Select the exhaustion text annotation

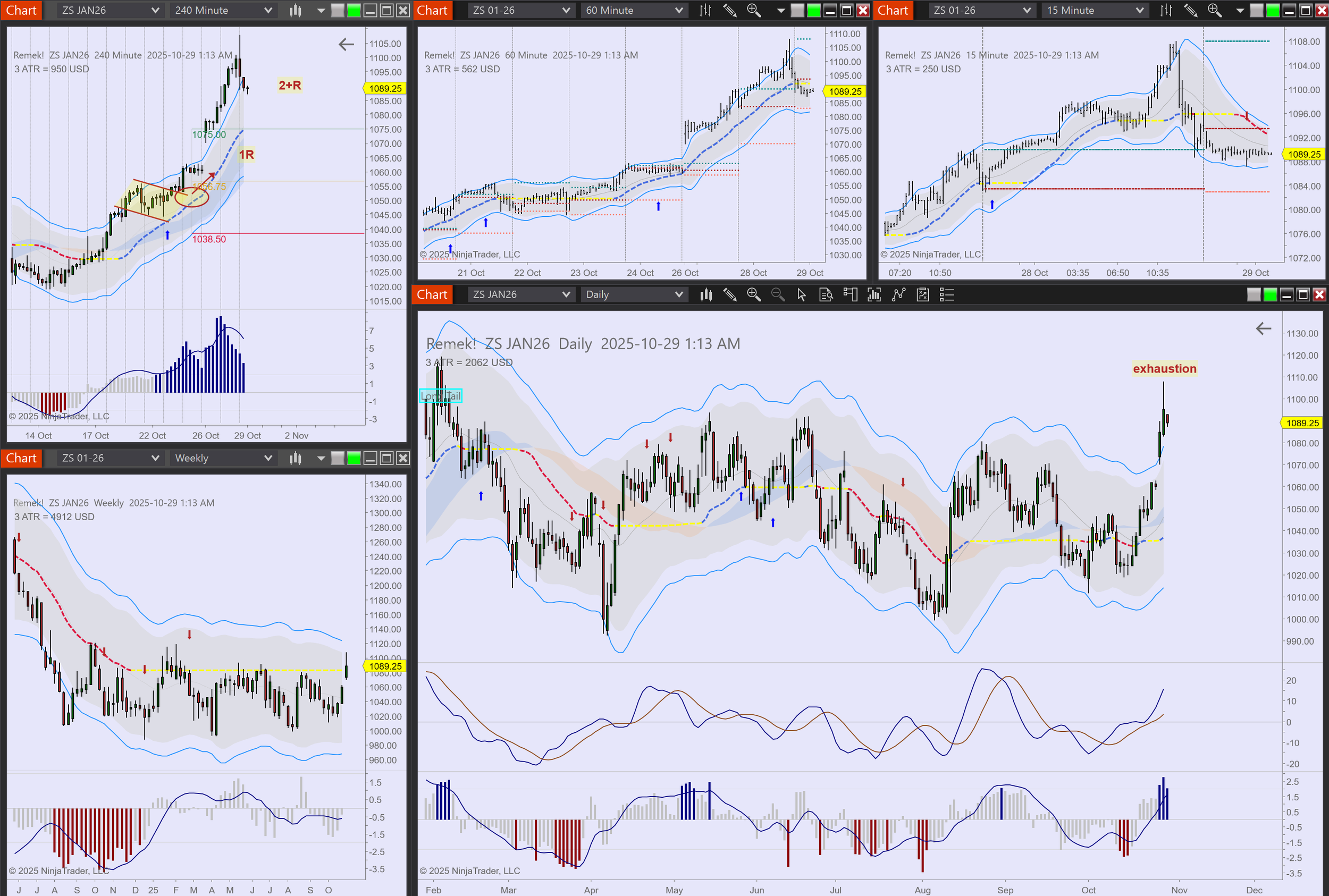pyautogui.click(x=1164, y=369)
